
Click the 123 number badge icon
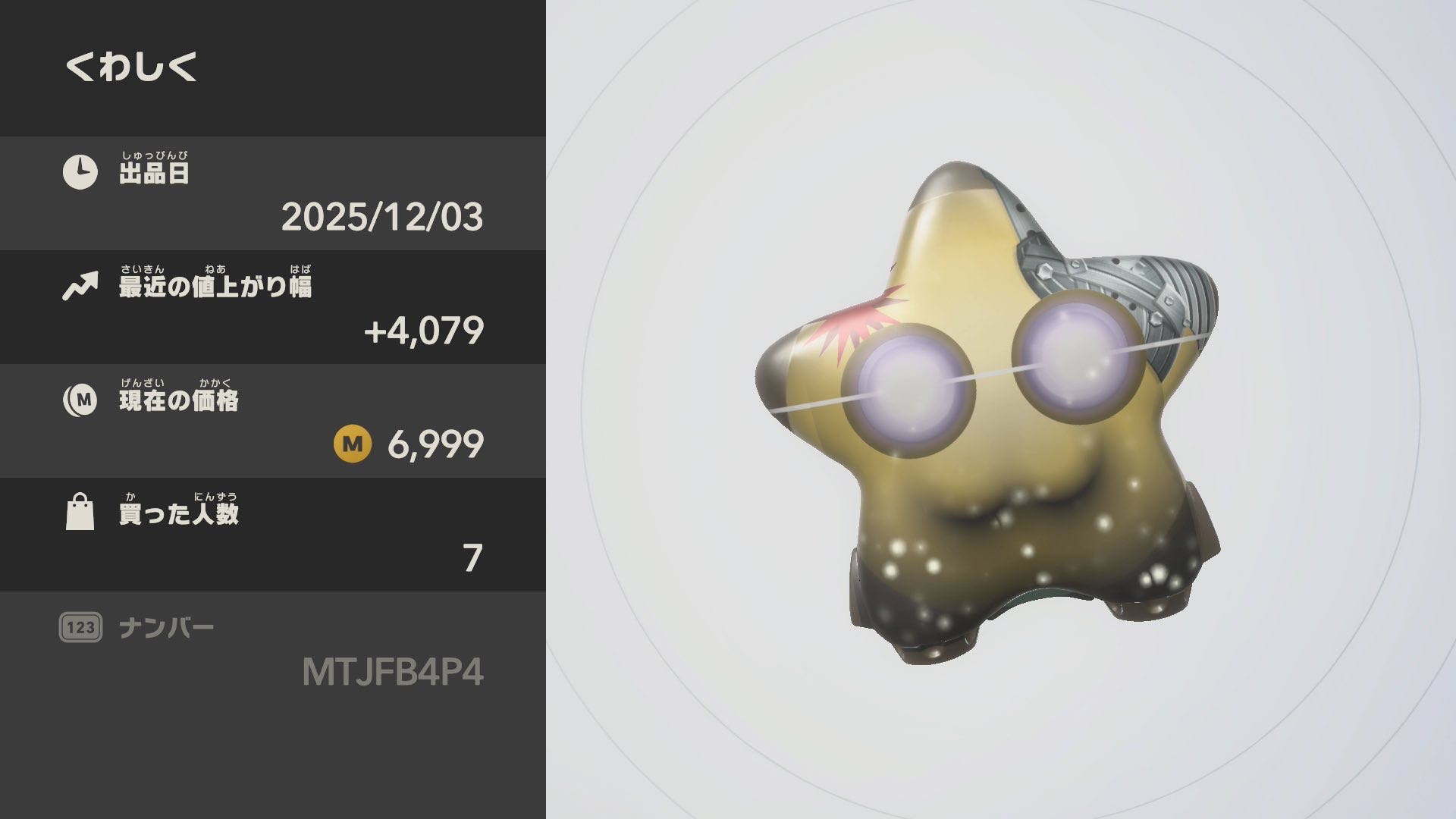[80, 627]
